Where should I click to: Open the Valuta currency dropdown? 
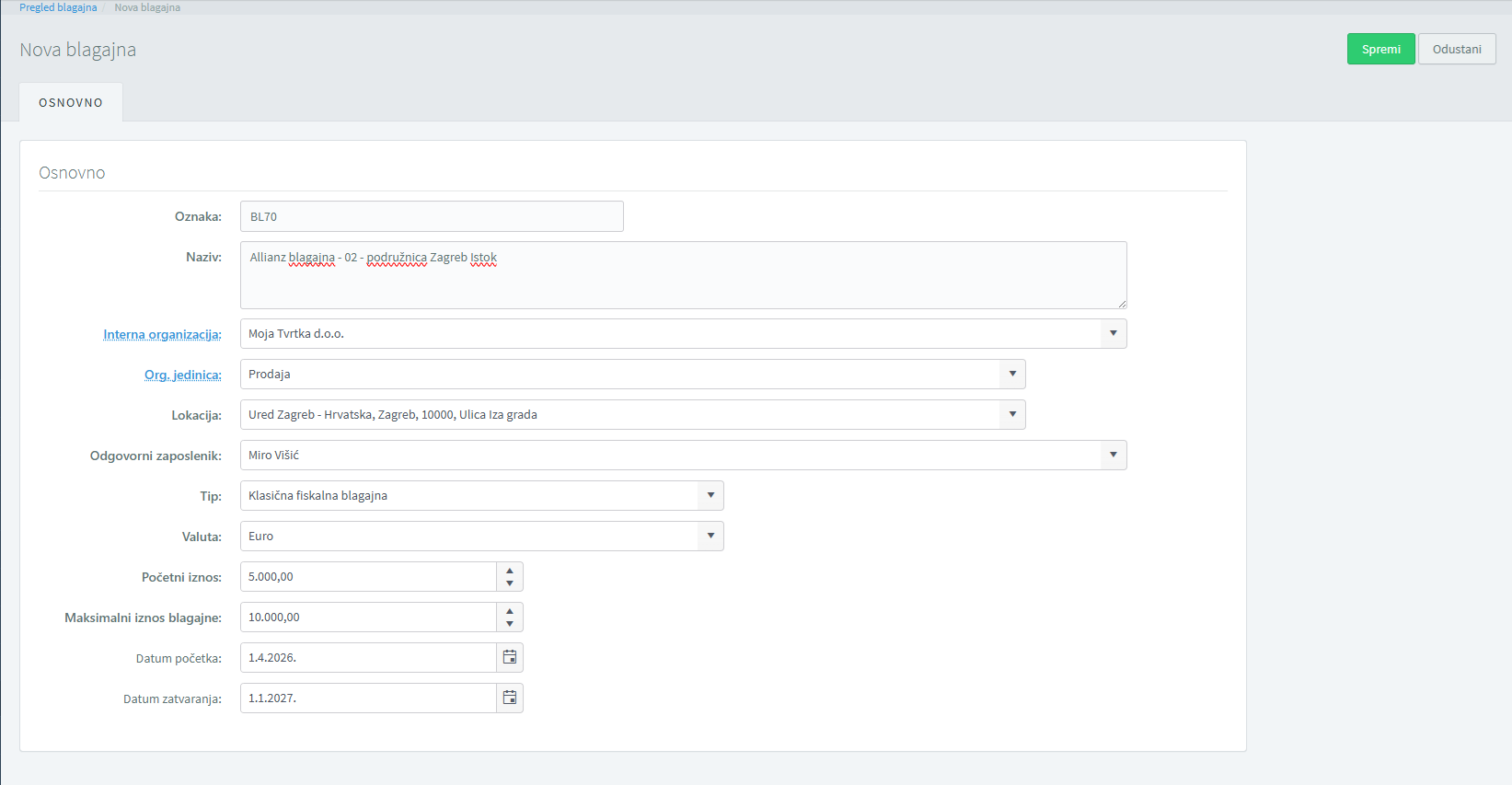pyautogui.click(x=710, y=536)
